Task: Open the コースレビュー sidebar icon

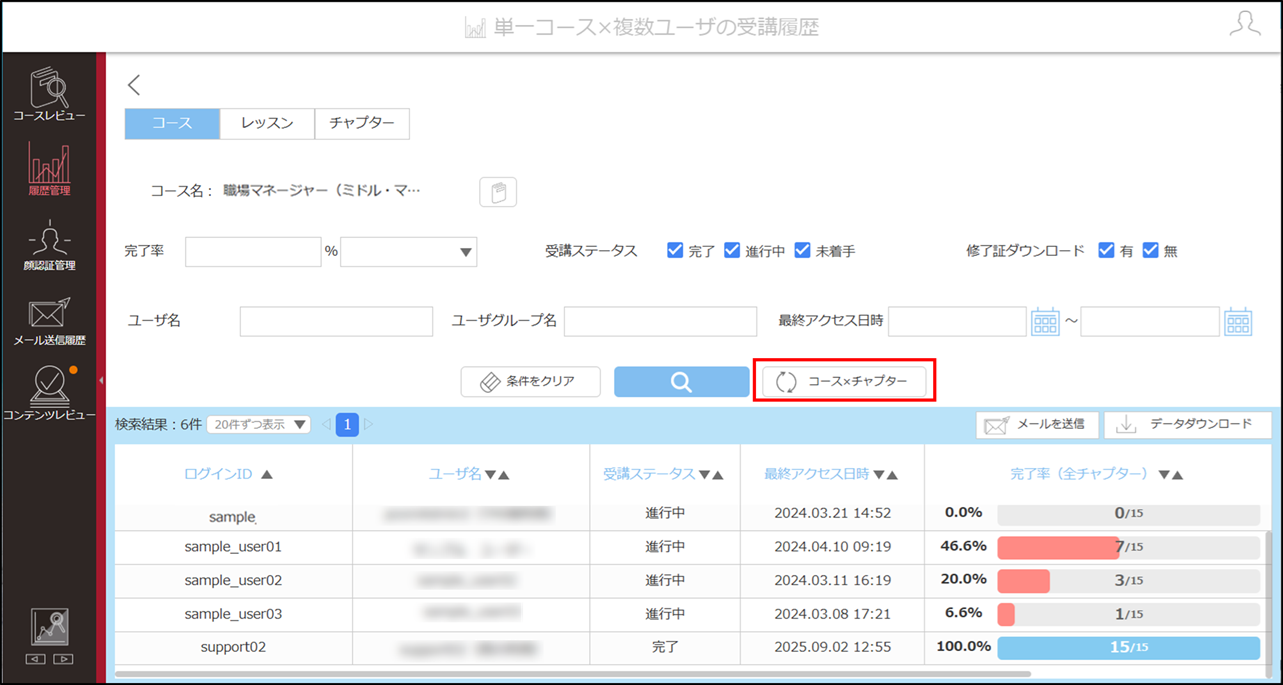Action: (49, 94)
